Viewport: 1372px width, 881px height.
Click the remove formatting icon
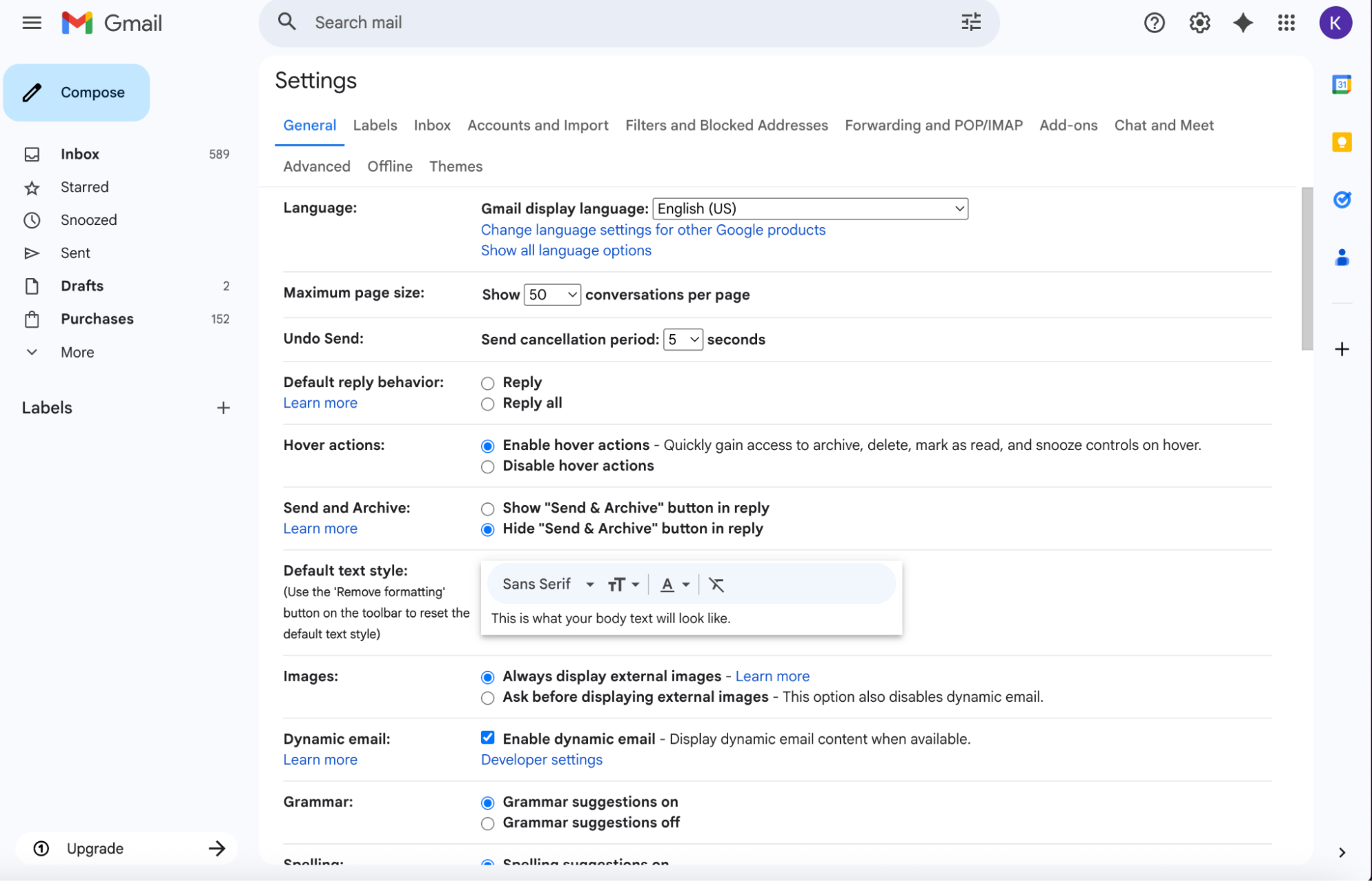point(717,584)
